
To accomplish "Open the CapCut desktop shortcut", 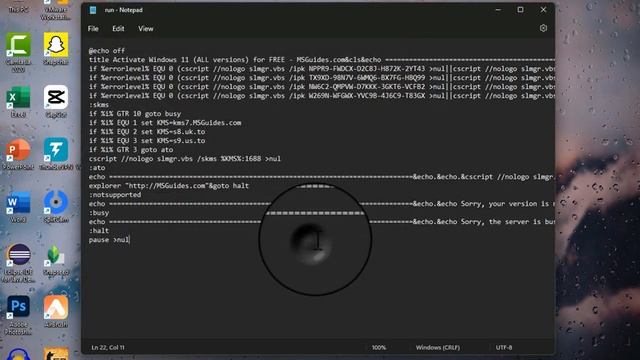I will coord(56,102).
